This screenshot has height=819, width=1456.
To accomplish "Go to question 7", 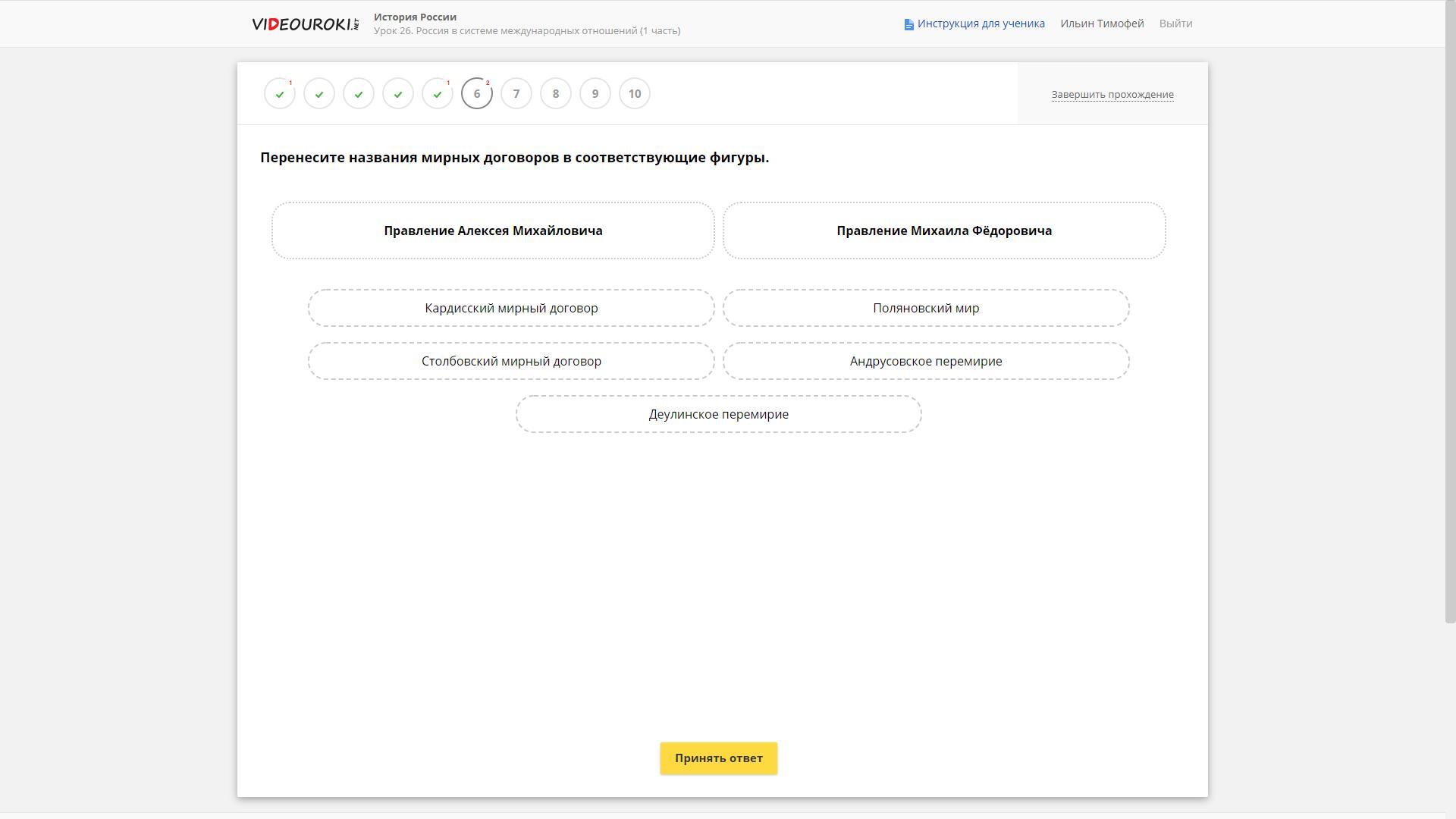I will 516,94.
